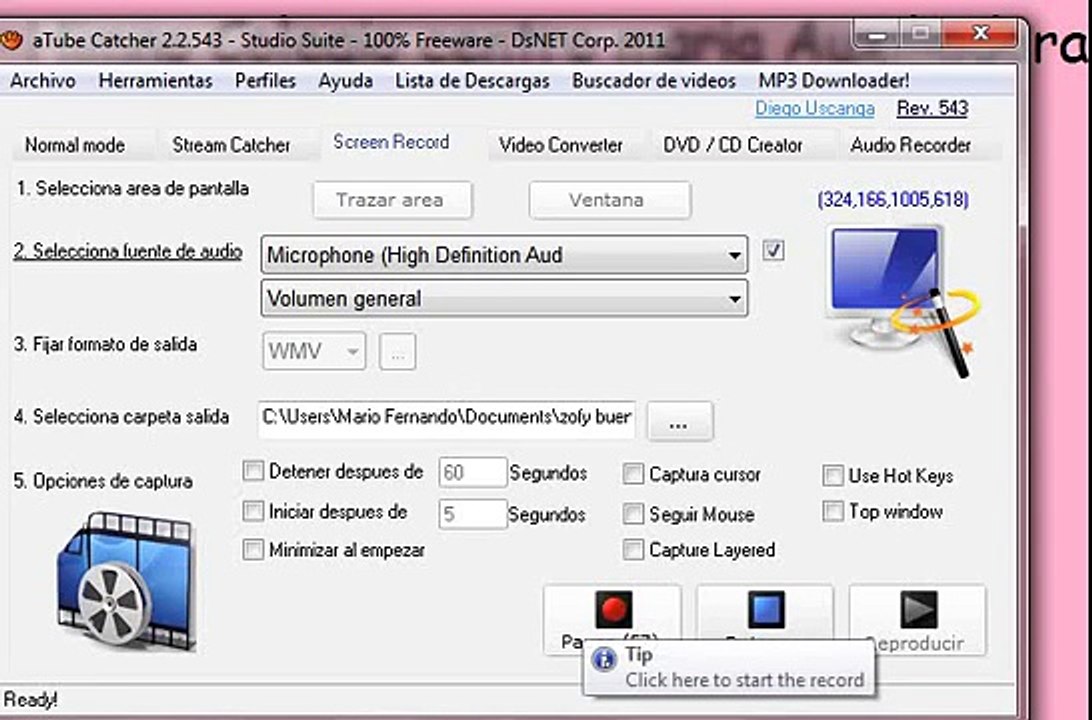Screen dimensions: 1092x720
Task: Click the blue stop button icon
Action: pyautogui.click(x=766, y=609)
